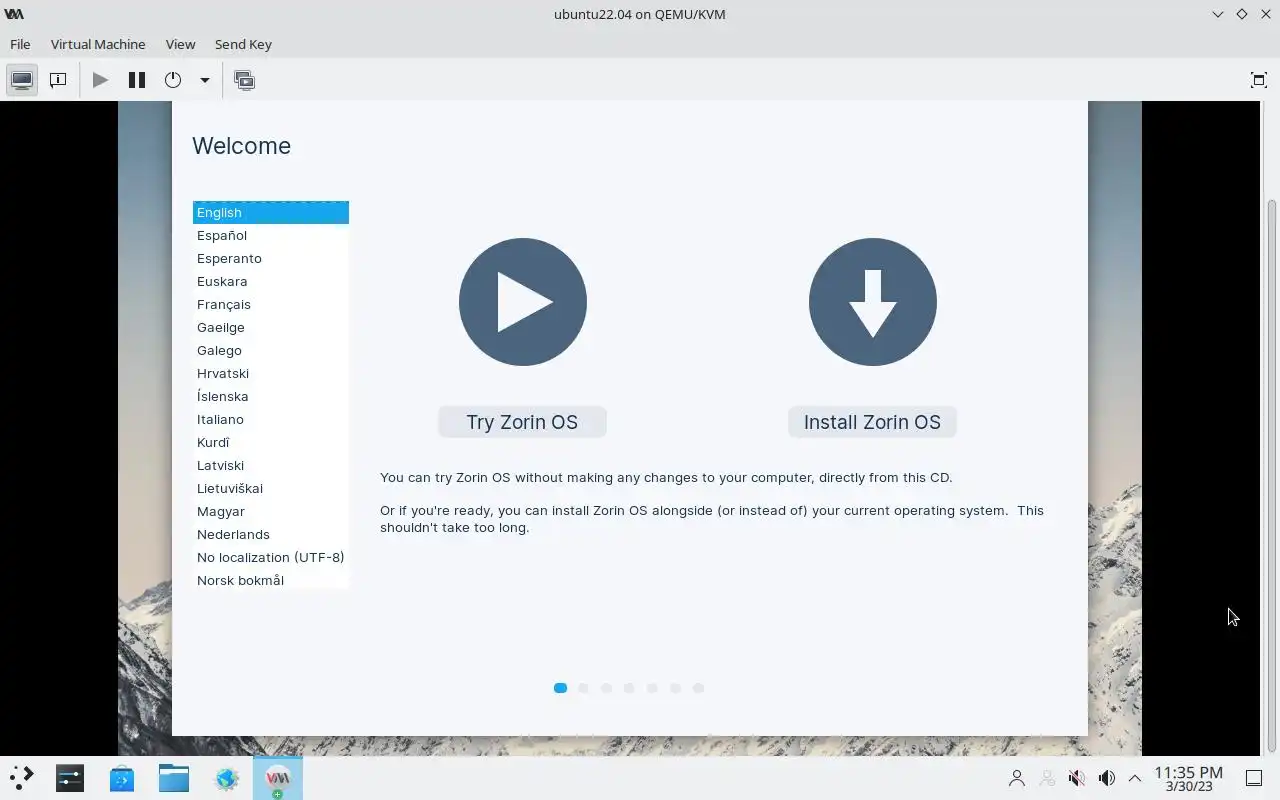Select Lietuviškai in the language list
This screenshot has height=800, width=1280.
coord(271,488)
